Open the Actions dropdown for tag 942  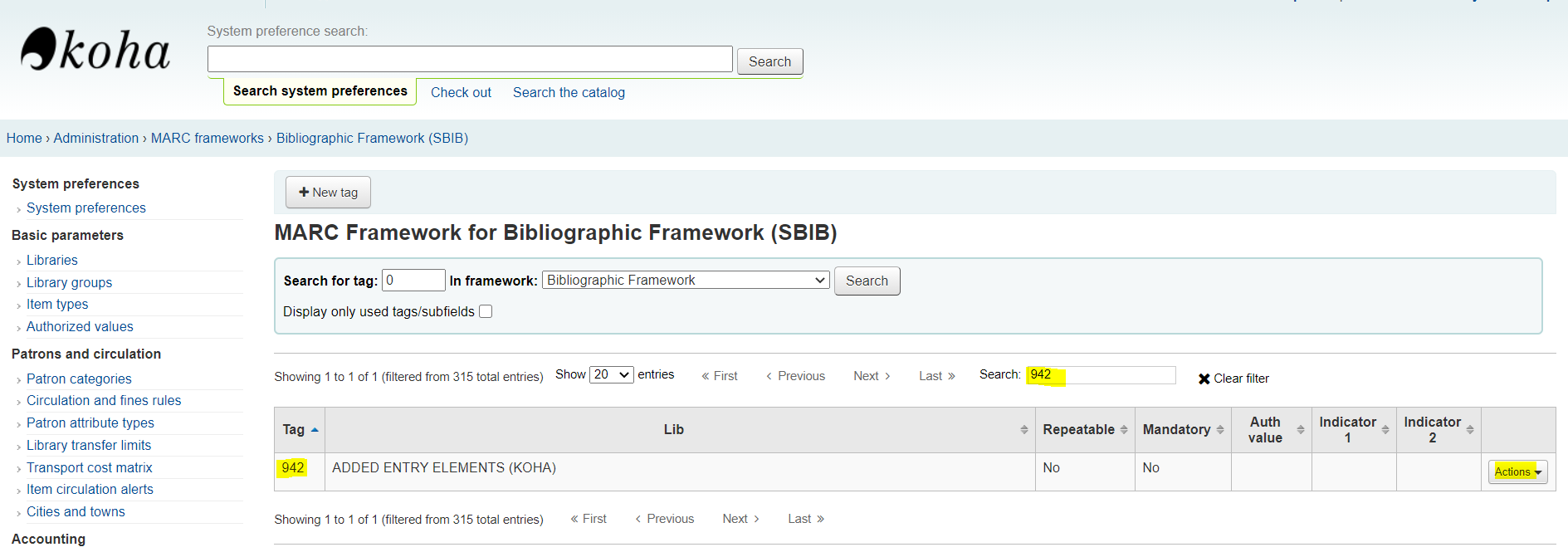tap(1517, 471)
